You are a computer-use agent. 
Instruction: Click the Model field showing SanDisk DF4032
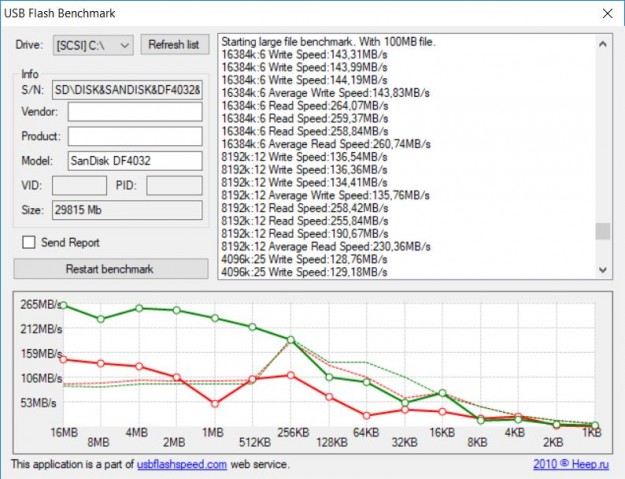135,161
